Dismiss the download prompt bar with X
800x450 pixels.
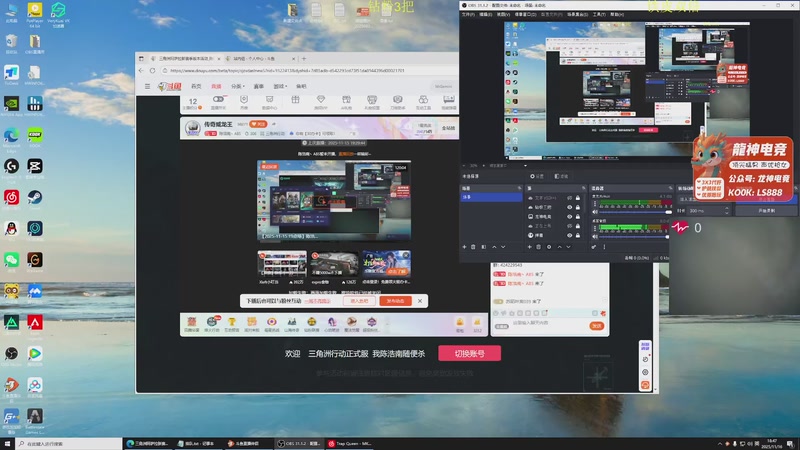click(x=420, y=301)
